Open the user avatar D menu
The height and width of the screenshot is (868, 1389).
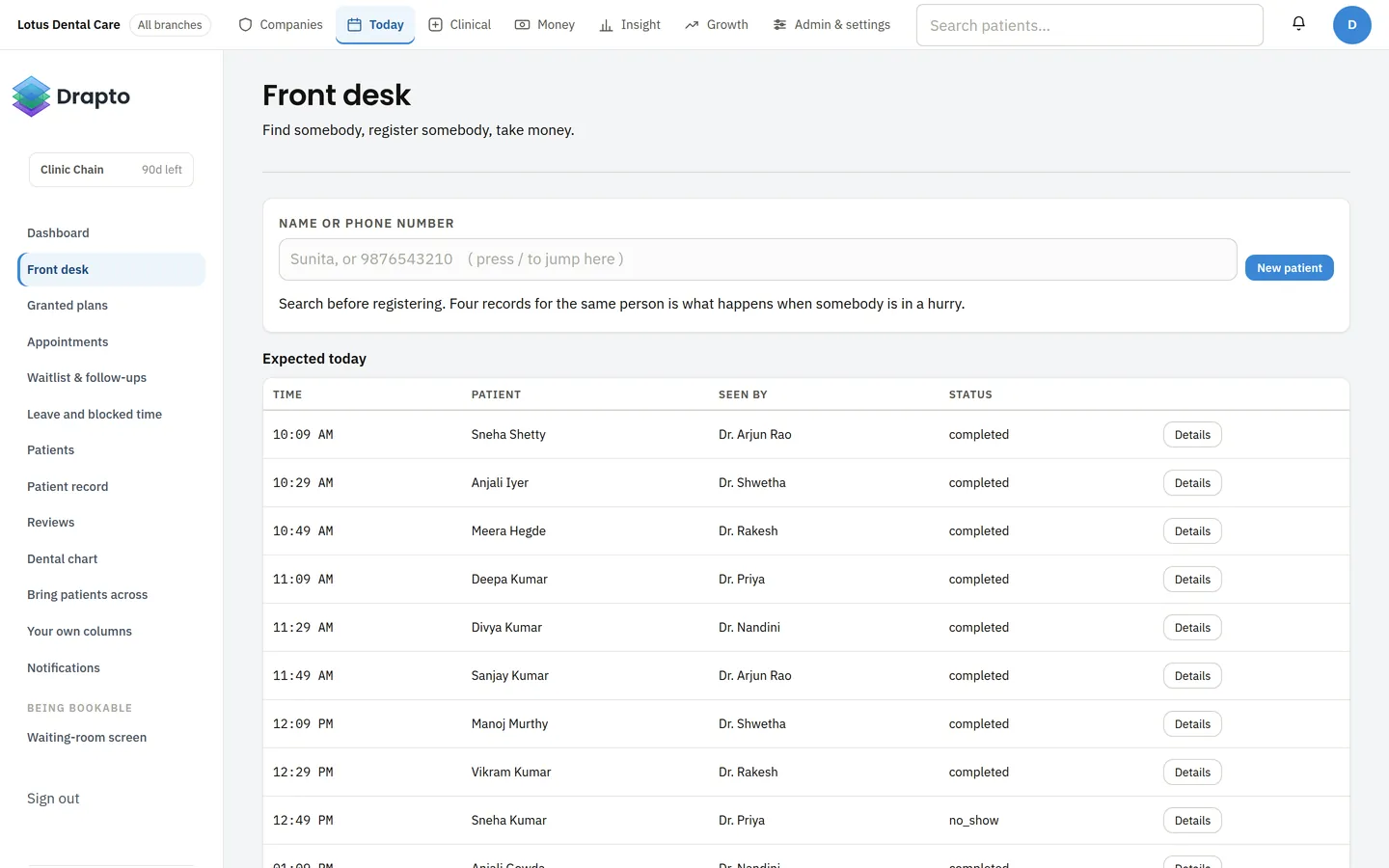pyautogui.click(x=1351, y=25)
